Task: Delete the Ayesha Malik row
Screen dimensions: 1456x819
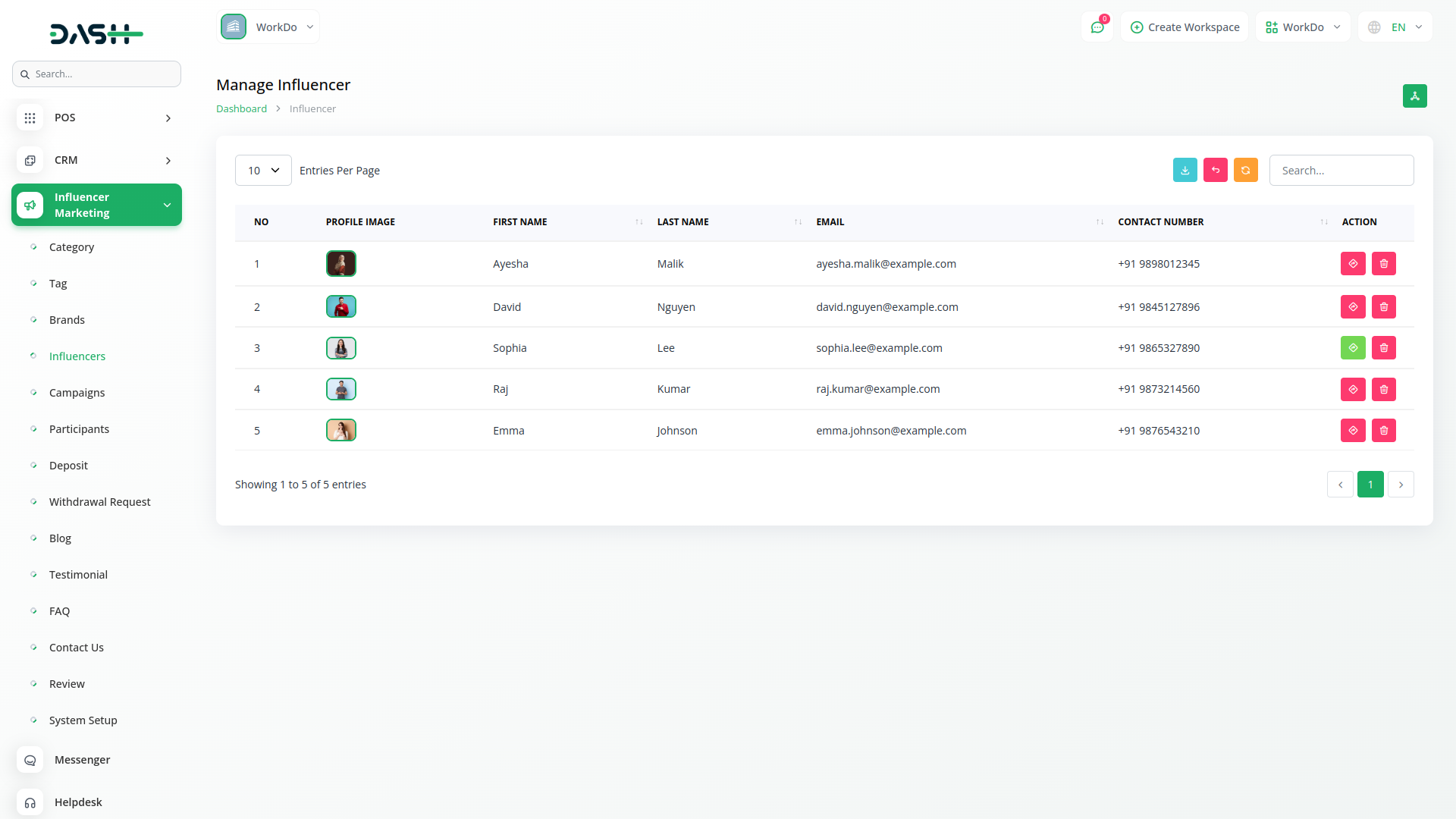Action: click(1383, 264)
